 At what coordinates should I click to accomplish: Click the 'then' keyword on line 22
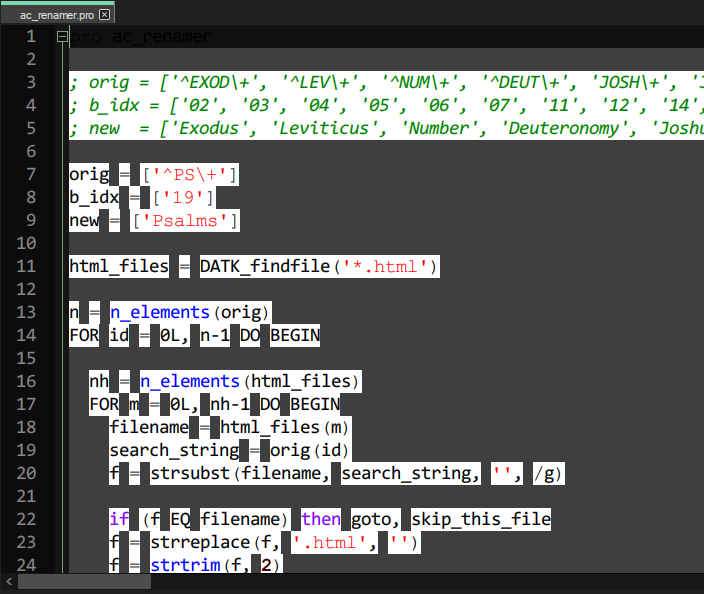point(321,519)
